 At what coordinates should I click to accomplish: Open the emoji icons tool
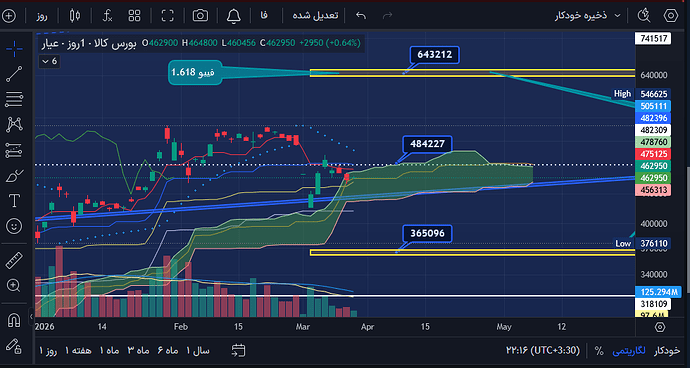[x=14, y=226]
